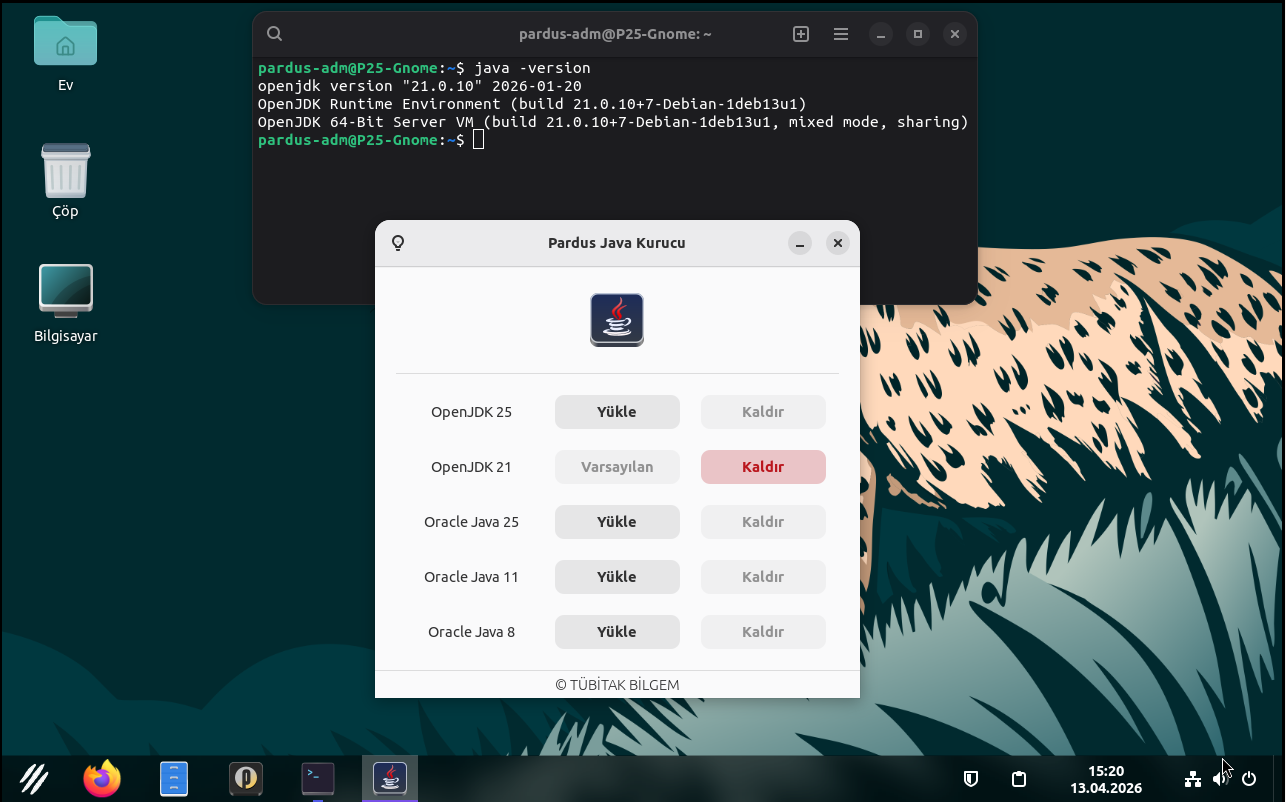
Task: Click the Oracle Java 25 label
Action: [471, 522]
